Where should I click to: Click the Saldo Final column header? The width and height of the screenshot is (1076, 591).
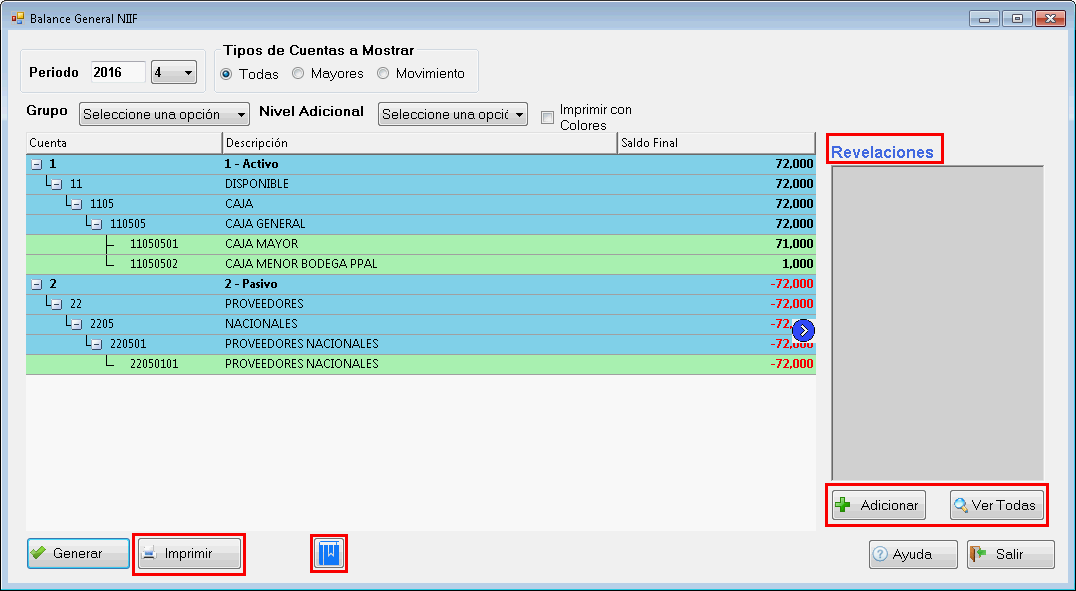coord(716,143)
